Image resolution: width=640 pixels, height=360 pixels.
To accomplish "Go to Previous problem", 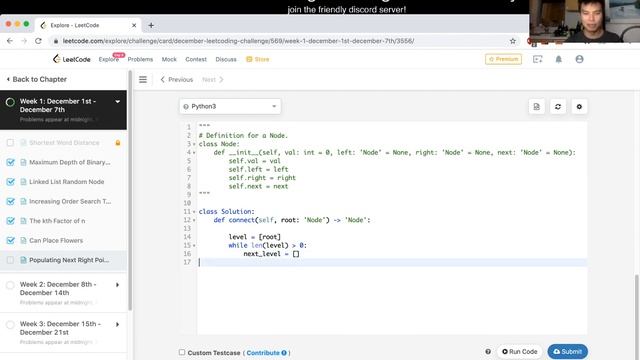I will point(177,80).
